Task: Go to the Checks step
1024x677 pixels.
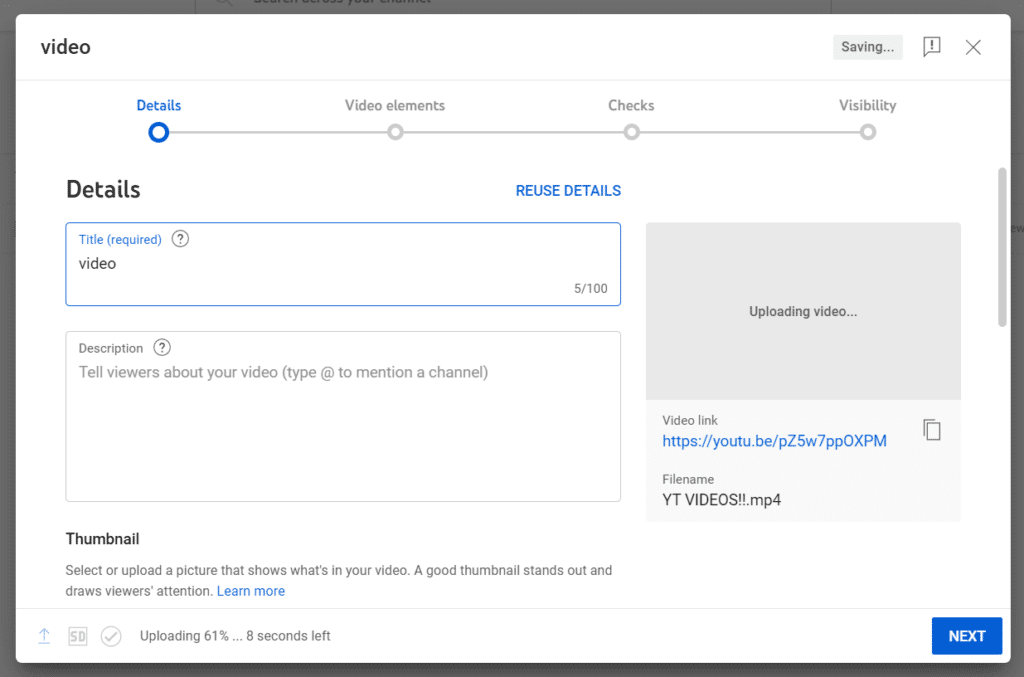Action: click(631, 105)
